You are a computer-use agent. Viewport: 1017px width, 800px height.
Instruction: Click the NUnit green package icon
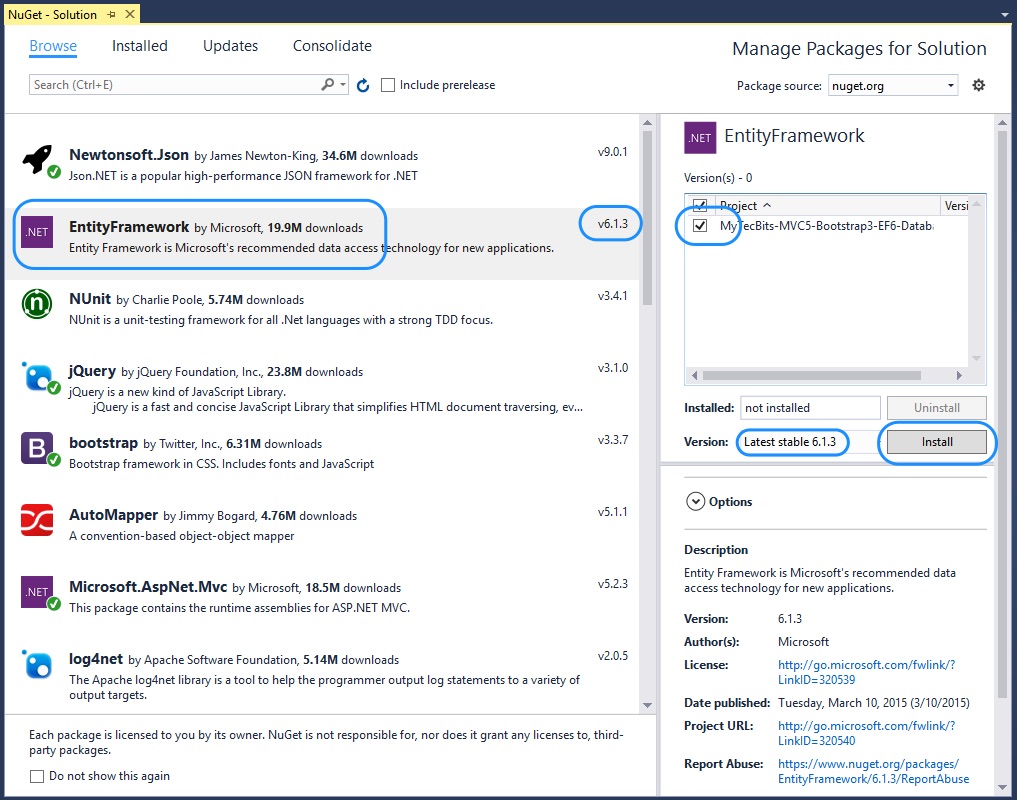coord(37,304)
